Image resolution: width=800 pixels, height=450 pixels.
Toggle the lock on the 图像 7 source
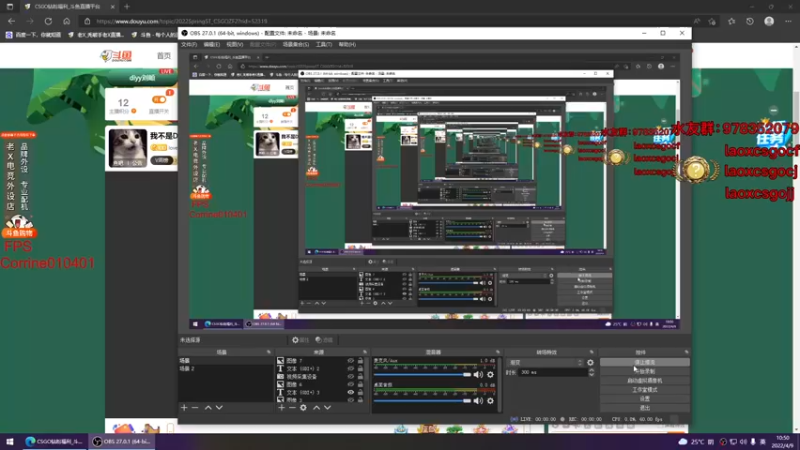360,361
